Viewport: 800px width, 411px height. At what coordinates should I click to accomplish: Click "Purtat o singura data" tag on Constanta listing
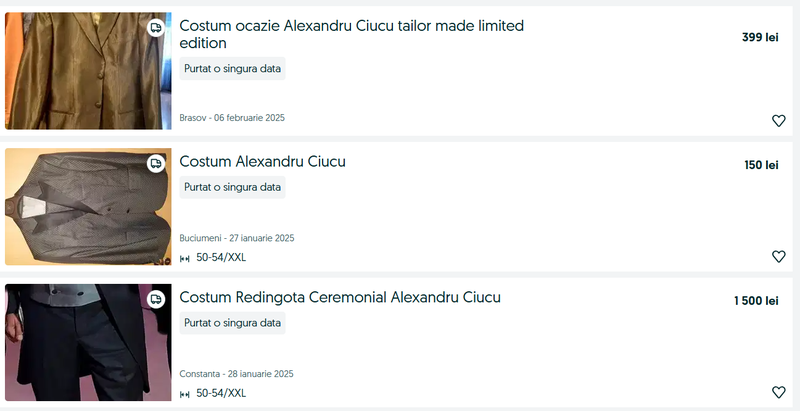pyautogui.click(x=233, y=323)
